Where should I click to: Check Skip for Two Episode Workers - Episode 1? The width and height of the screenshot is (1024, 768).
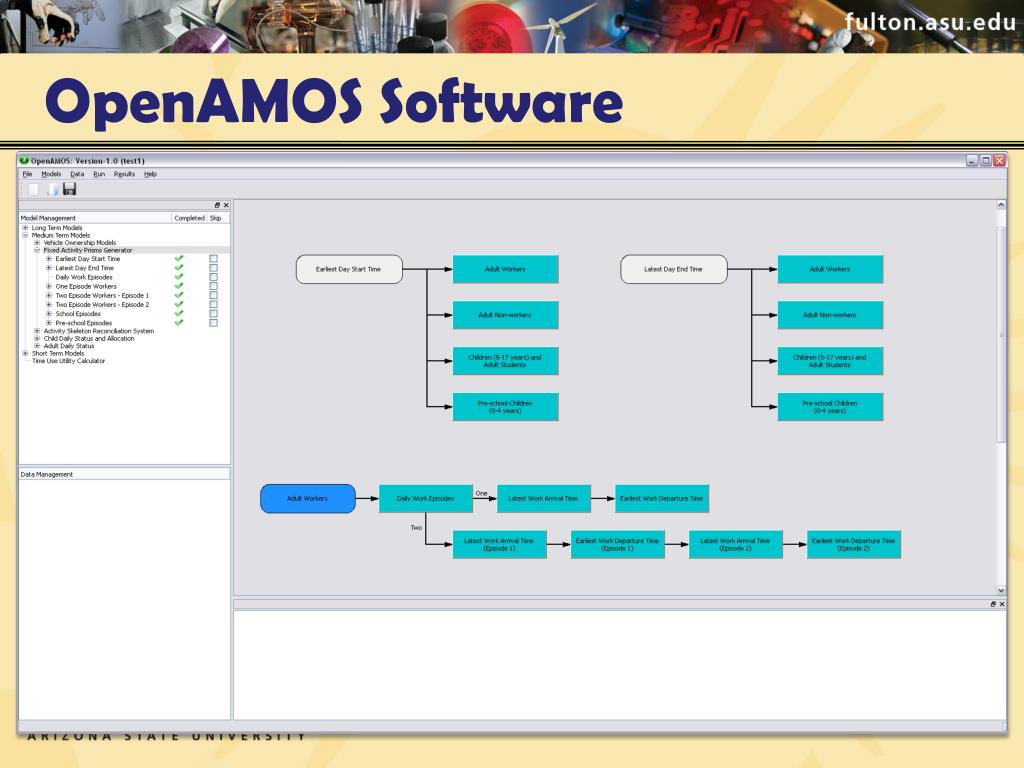tap(214, 295)
